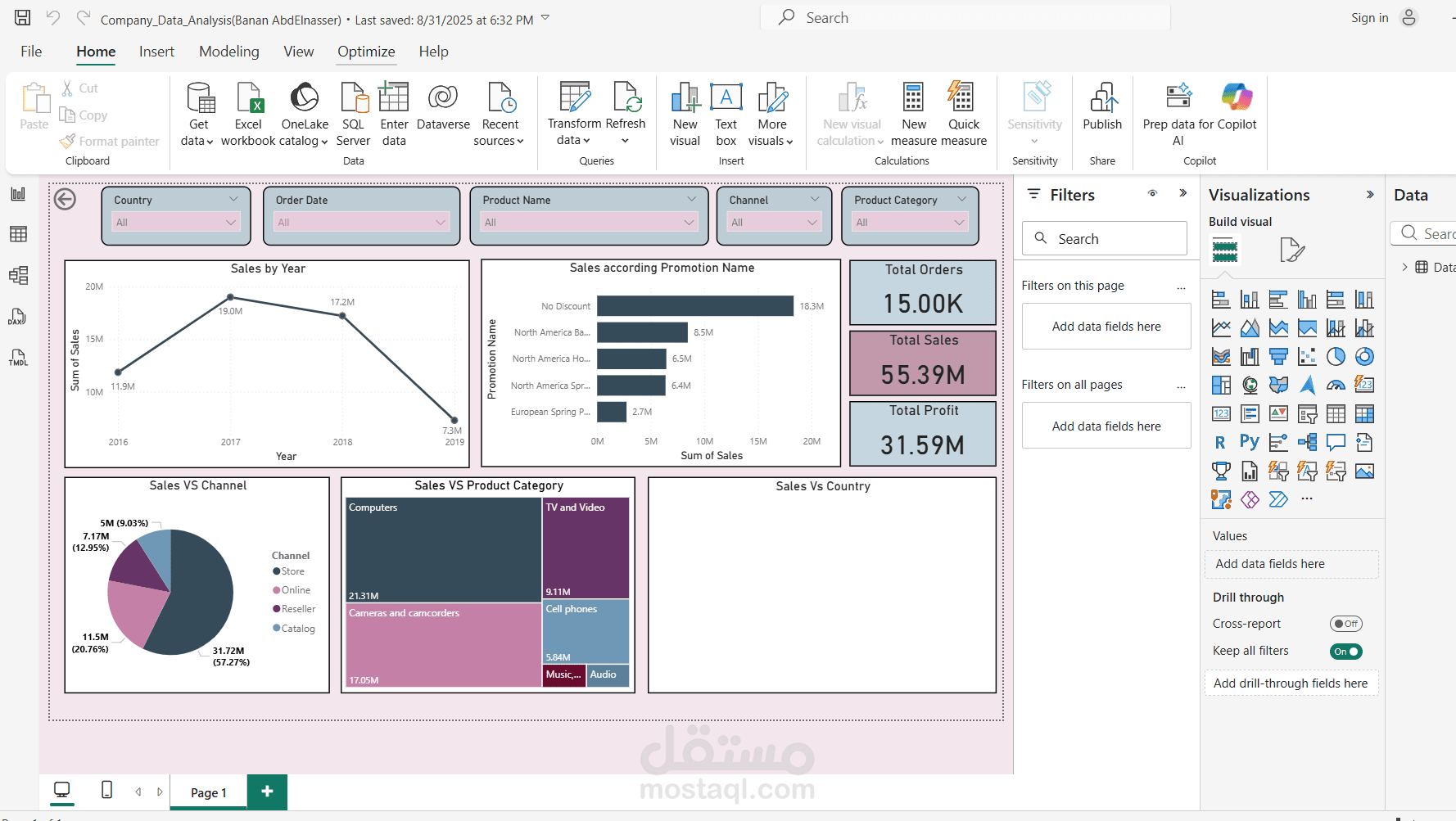Add a new report page with plus button
Viewport: 1456px width, 821px height.
[267, 792]
